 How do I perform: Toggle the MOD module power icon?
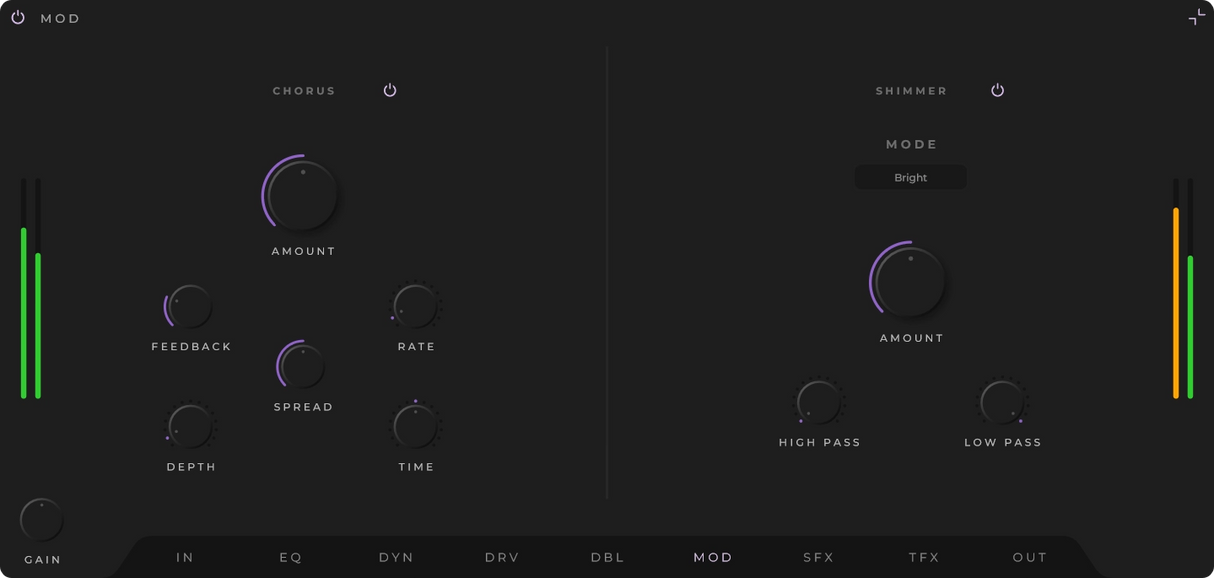coord(18,18)
